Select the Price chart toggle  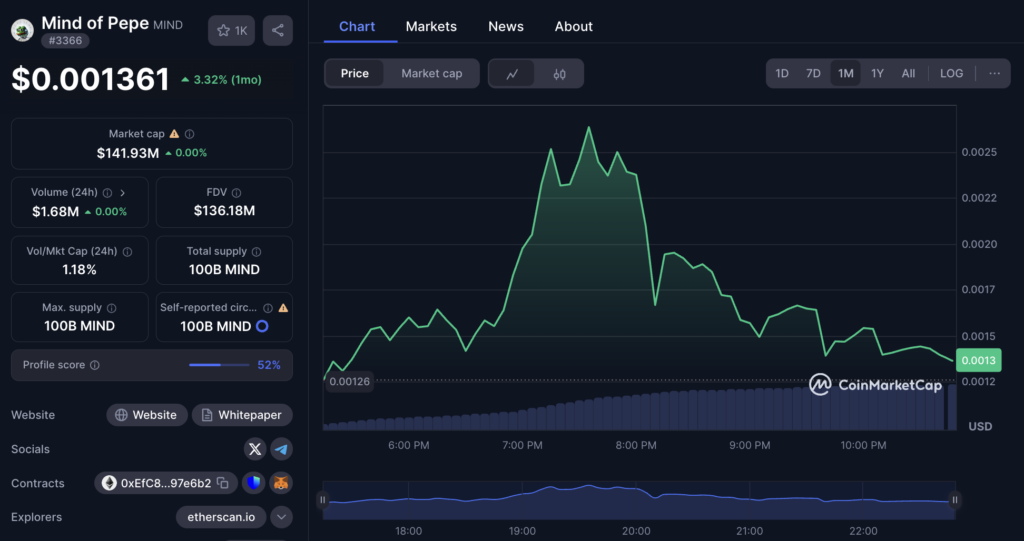click(355, 73)
